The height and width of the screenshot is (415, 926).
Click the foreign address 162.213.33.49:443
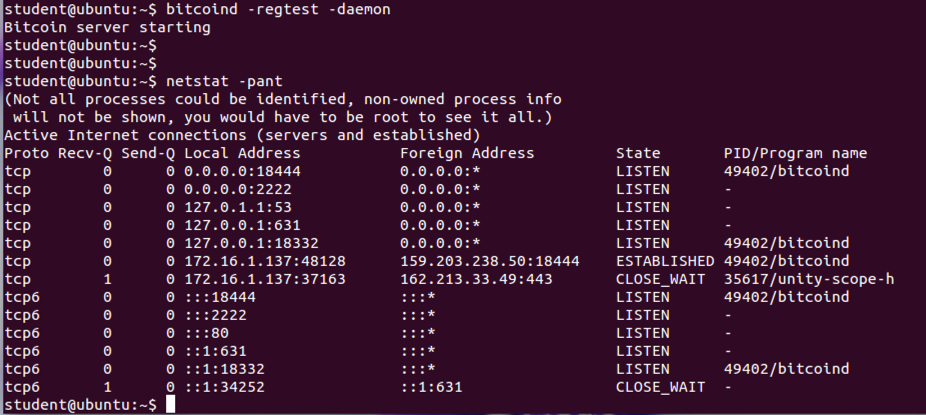point(476,279)
